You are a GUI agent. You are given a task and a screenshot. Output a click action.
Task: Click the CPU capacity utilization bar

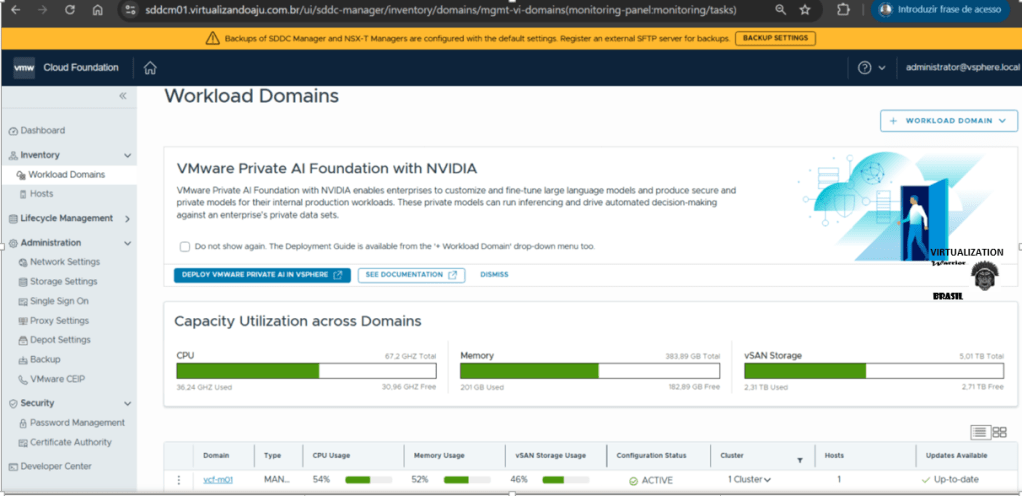[306, 370]
